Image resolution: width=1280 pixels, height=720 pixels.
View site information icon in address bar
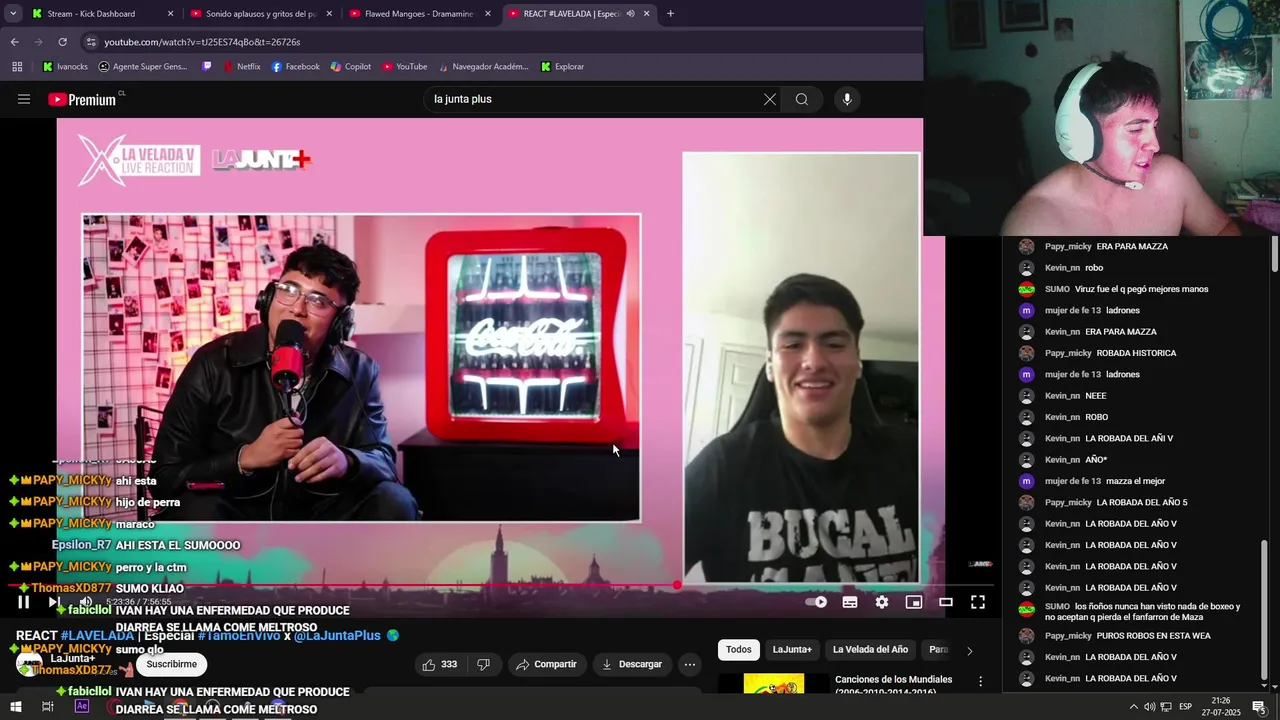pos(91,42)
